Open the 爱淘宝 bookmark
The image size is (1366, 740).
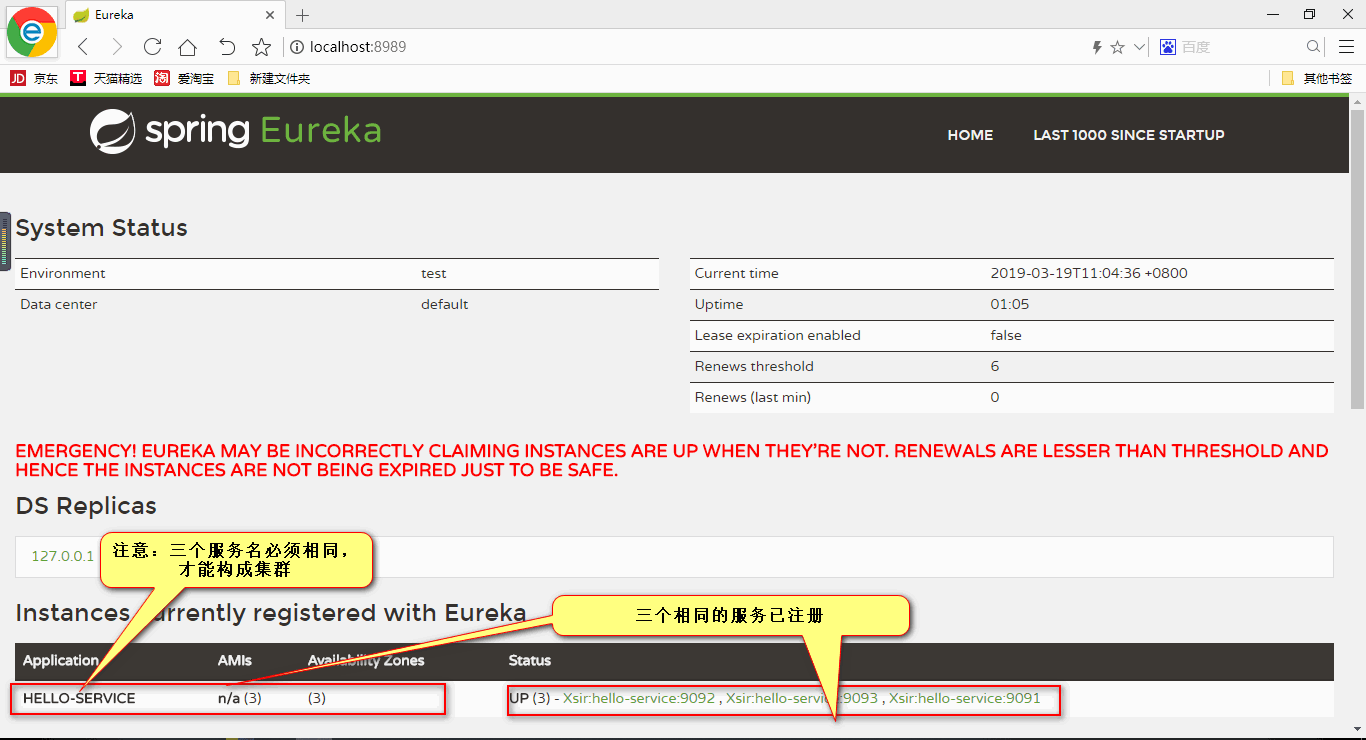[184, 78]
